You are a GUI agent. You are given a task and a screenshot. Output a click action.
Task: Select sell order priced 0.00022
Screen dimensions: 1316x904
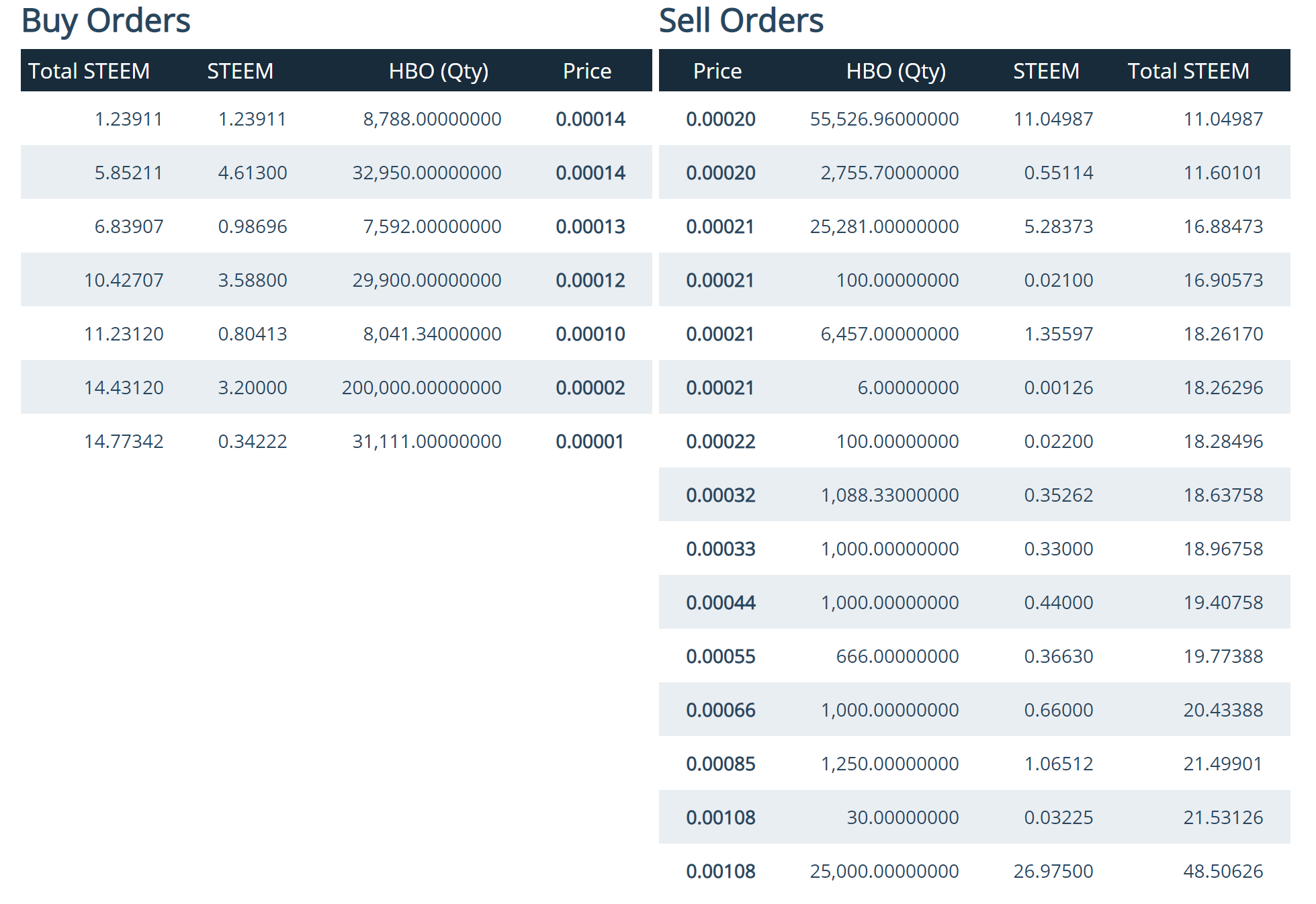pos(720,442)
